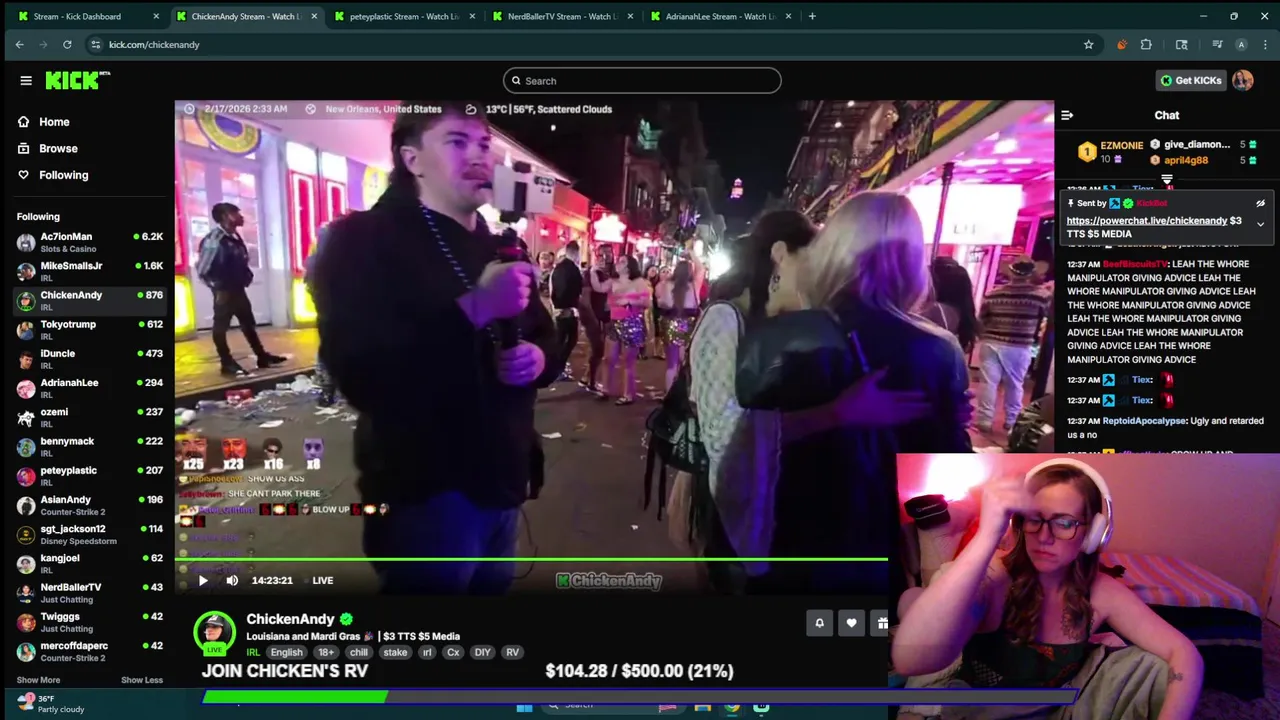This screenshot has width=1280, height=720.
Task: Click the video progress bar
Action: 531,559
